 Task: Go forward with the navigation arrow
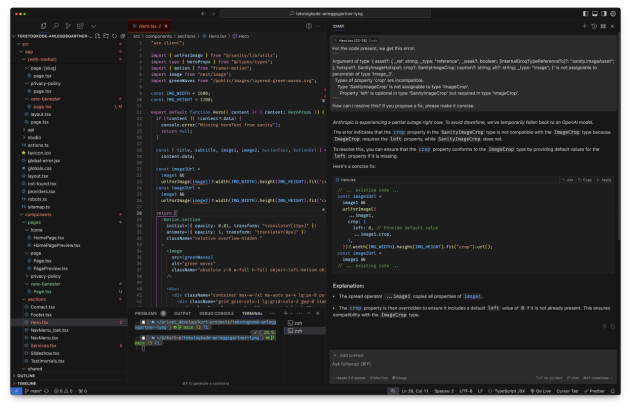213,14
